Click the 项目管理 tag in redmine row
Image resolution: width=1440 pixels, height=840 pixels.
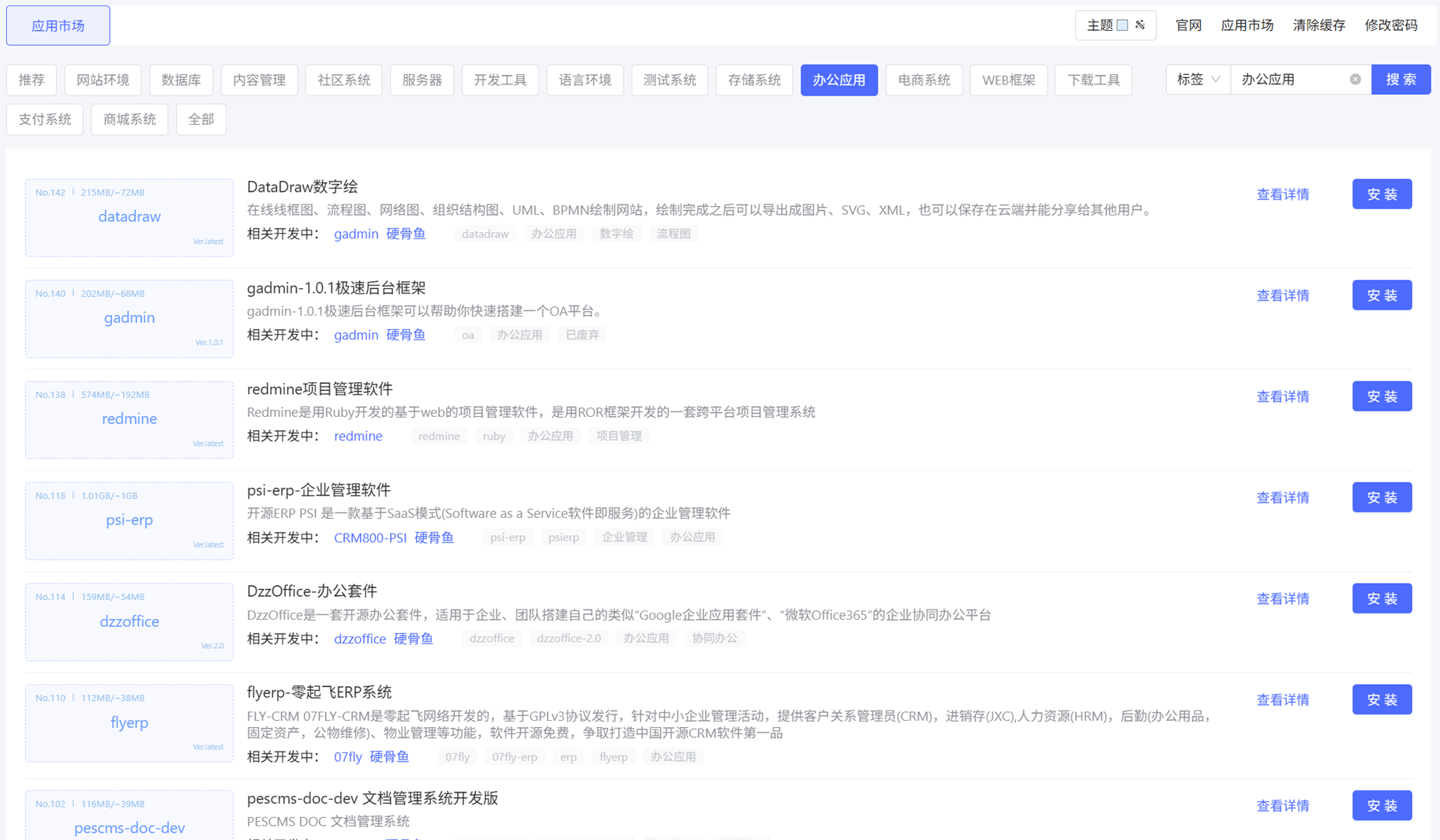pos(619,436)
